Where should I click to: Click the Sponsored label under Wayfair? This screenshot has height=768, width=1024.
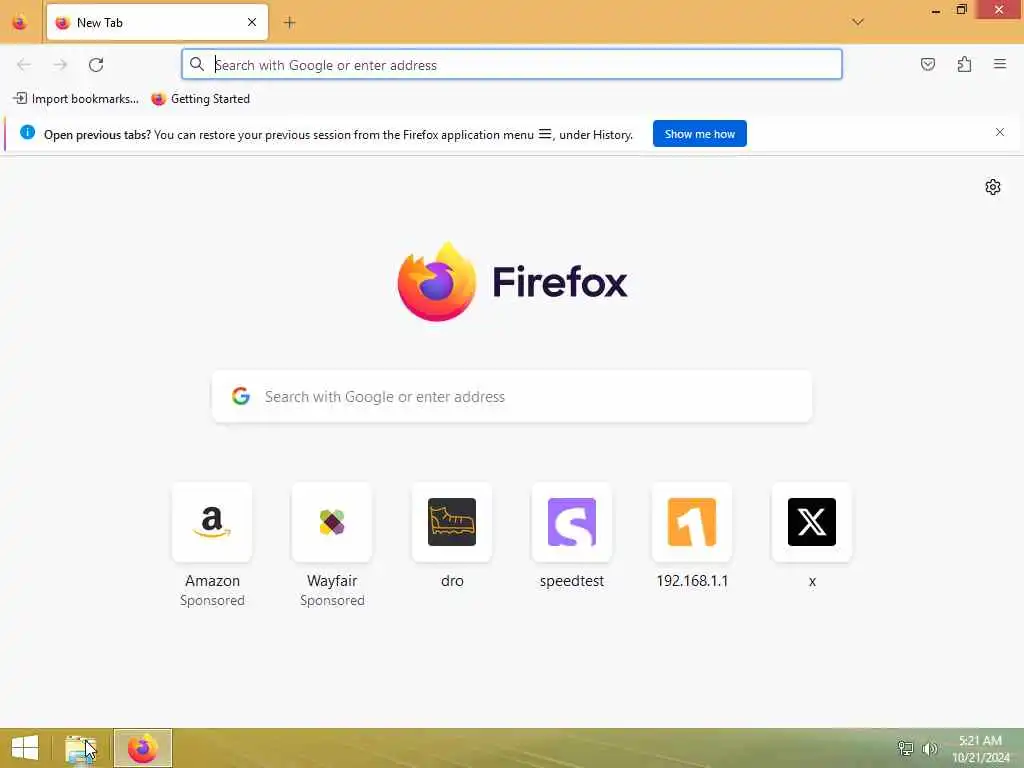[332, 600]
